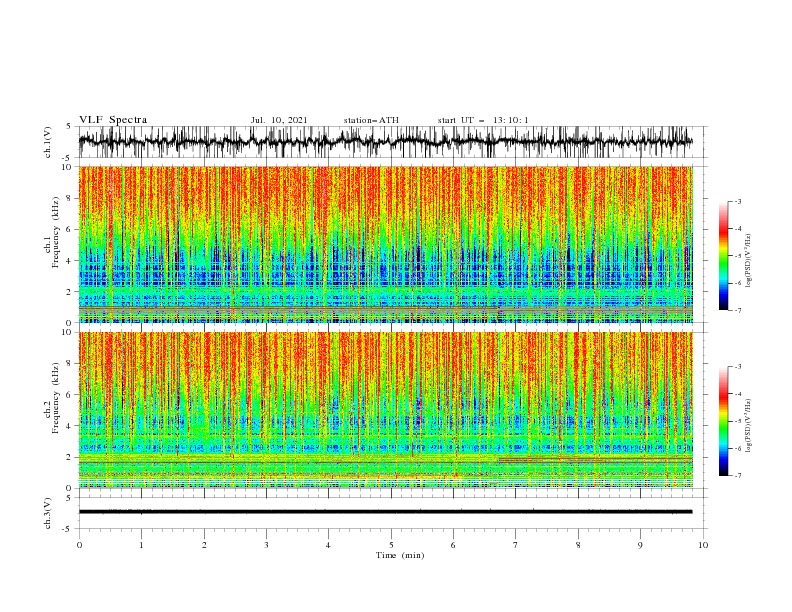Image resolution: width=792 pixels, height=612 pixels.
Task: Click the ch.2 frequency tick label "2"
Action: tap(69, 457)
